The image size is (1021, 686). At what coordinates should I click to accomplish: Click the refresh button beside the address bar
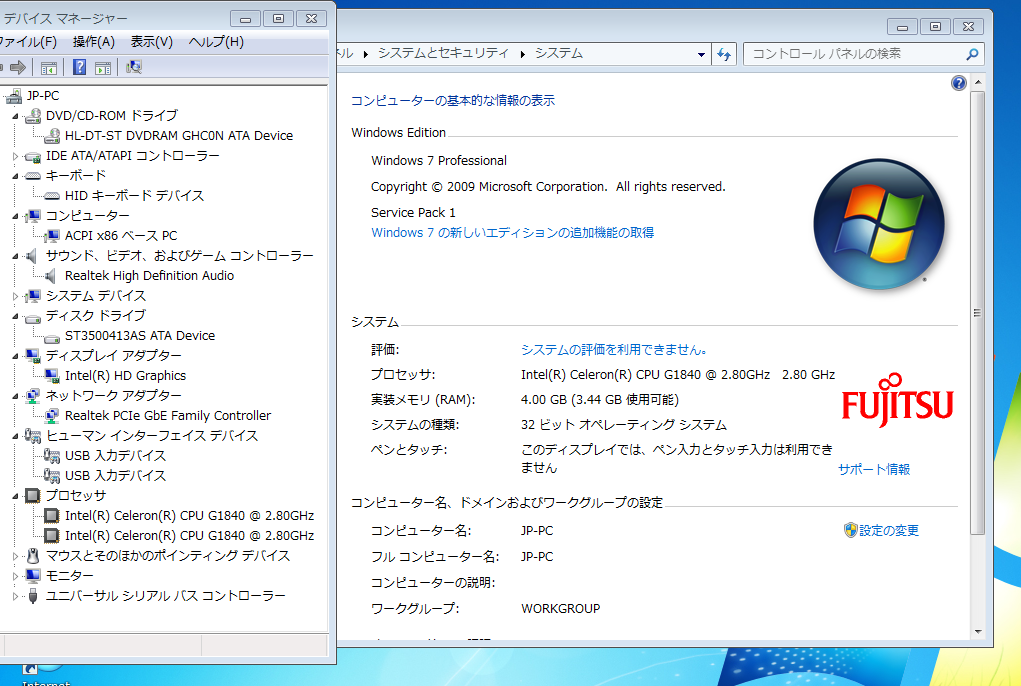pos(724,54)
